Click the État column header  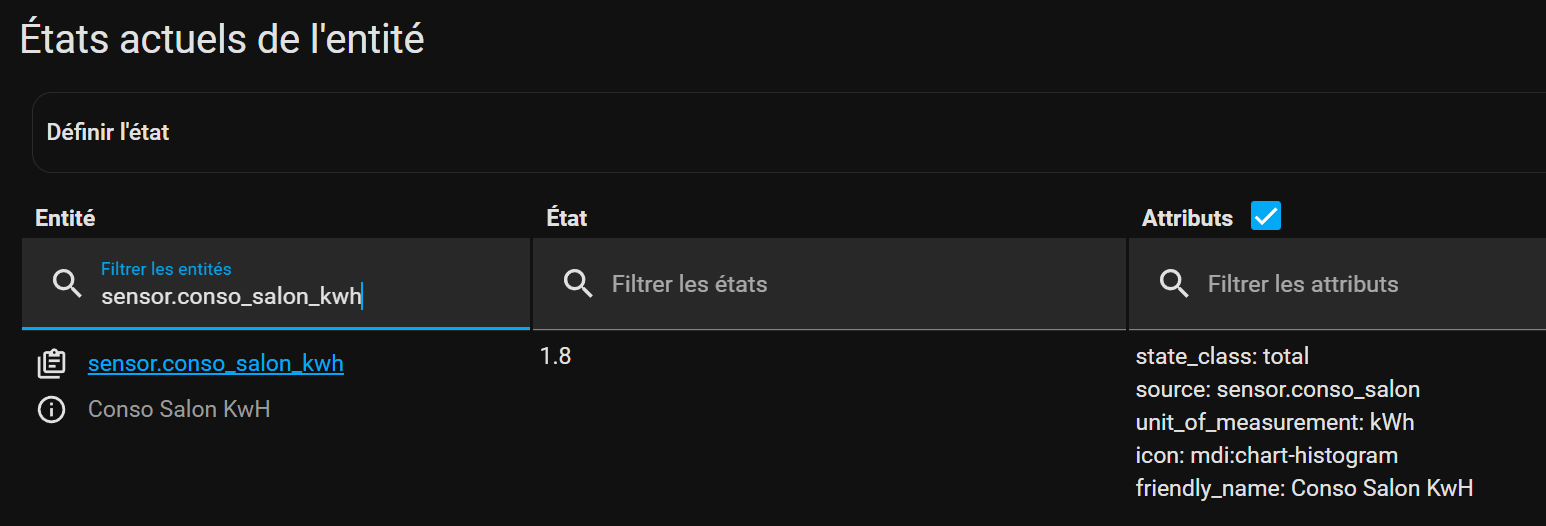567,218
